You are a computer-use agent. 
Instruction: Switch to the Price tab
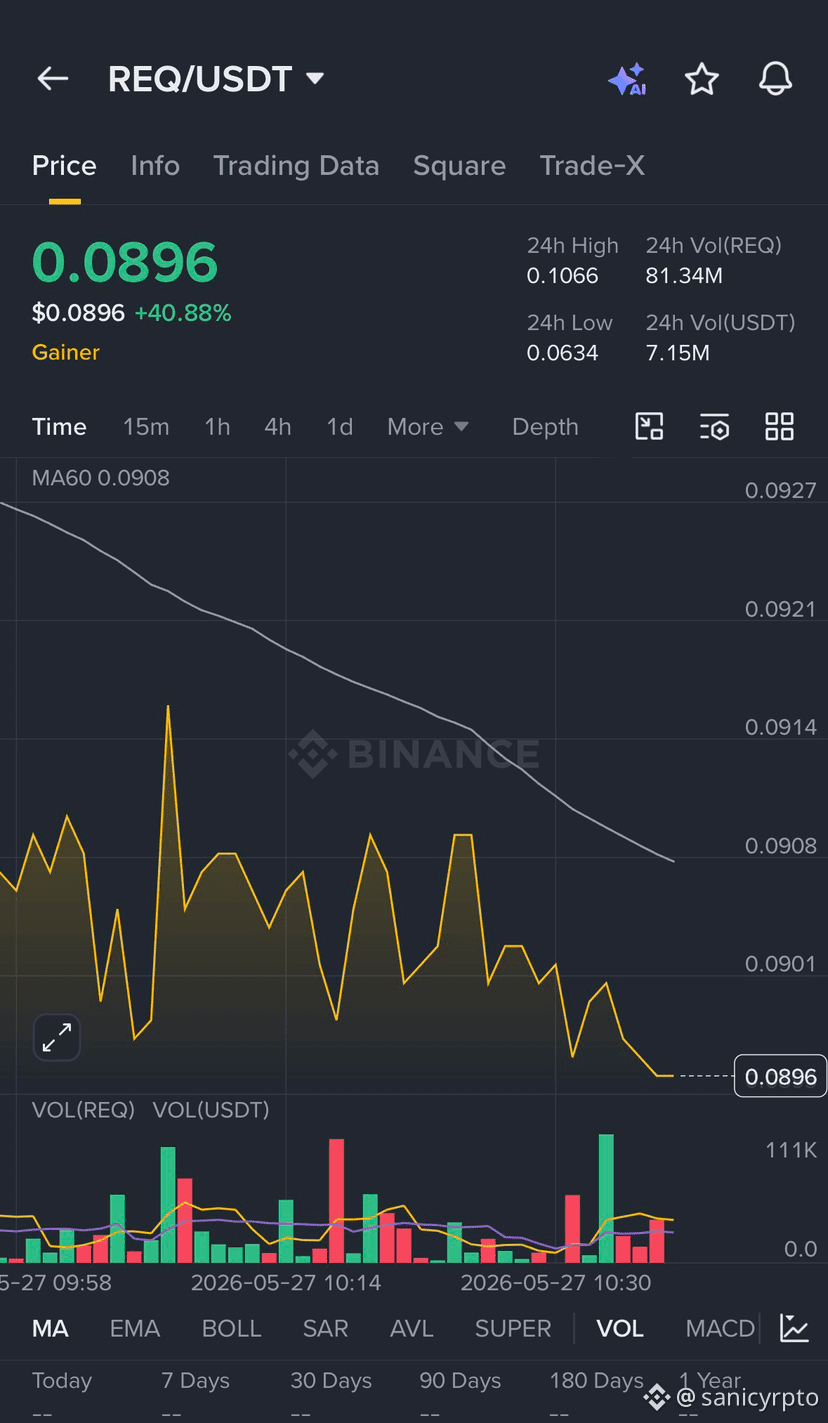64,165
